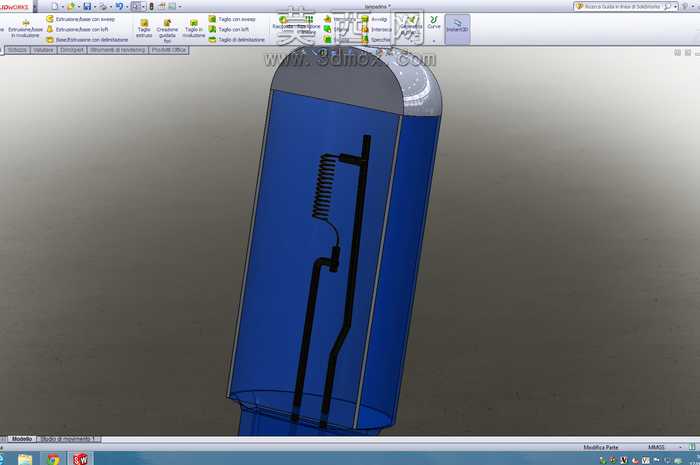Expand the New document dropdown arrow
This screenshot has width=700, height=465.
coord(62,7)
